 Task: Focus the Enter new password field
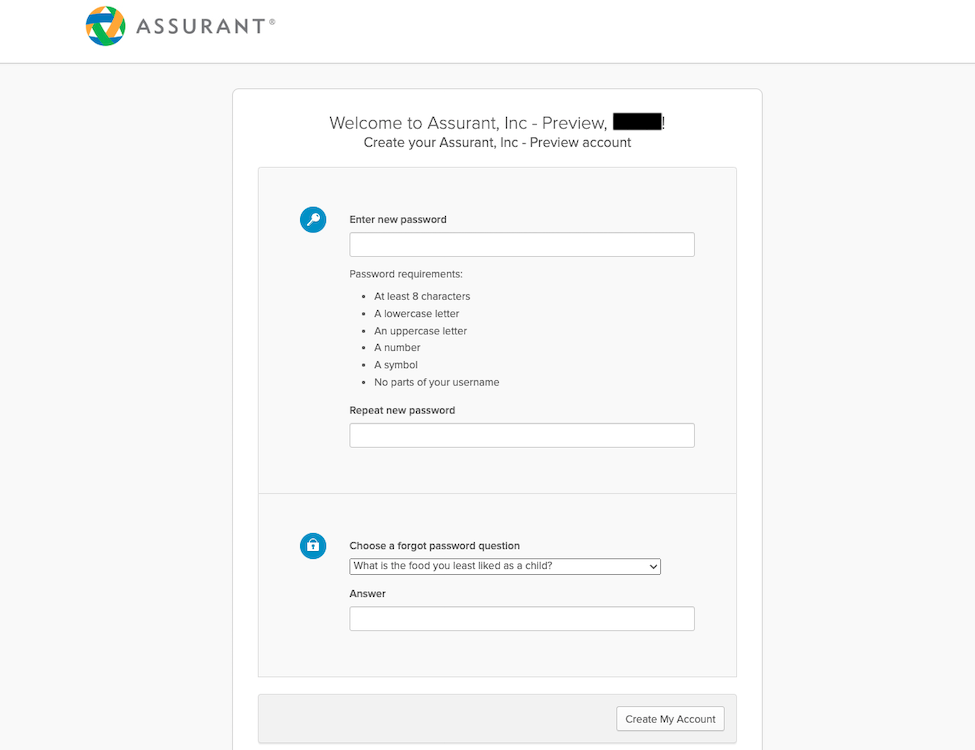click(x=522, y=244)
